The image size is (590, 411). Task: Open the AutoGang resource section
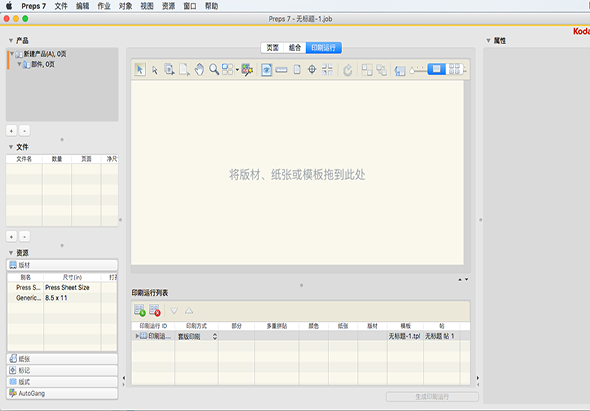point(62,393)
